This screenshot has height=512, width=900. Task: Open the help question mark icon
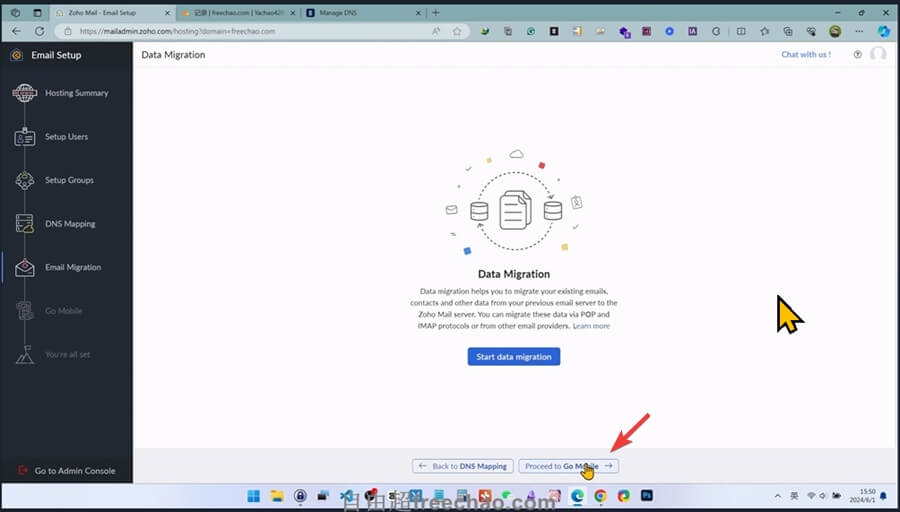(858, 55)
